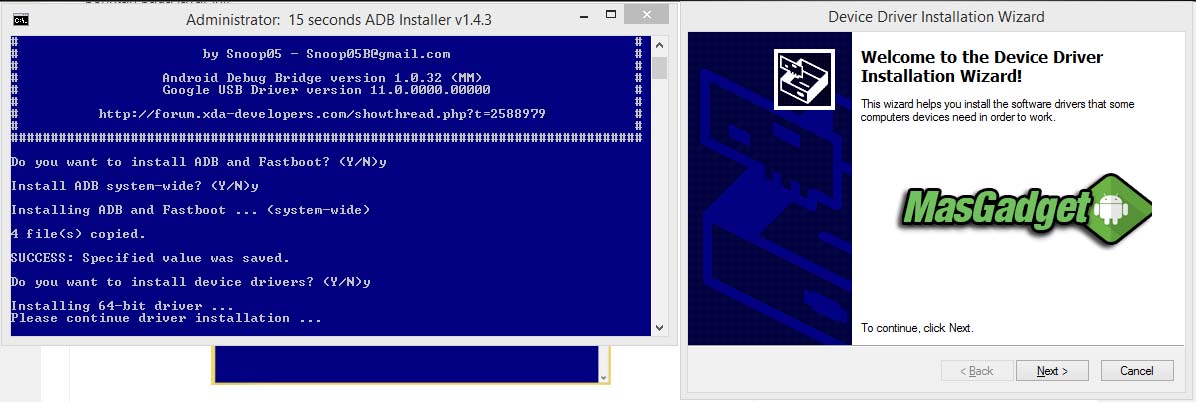The width and height of the screenshot is (1196, 402).
Task: Close the ADB Installer console window
Action: [x=648, y=14]
